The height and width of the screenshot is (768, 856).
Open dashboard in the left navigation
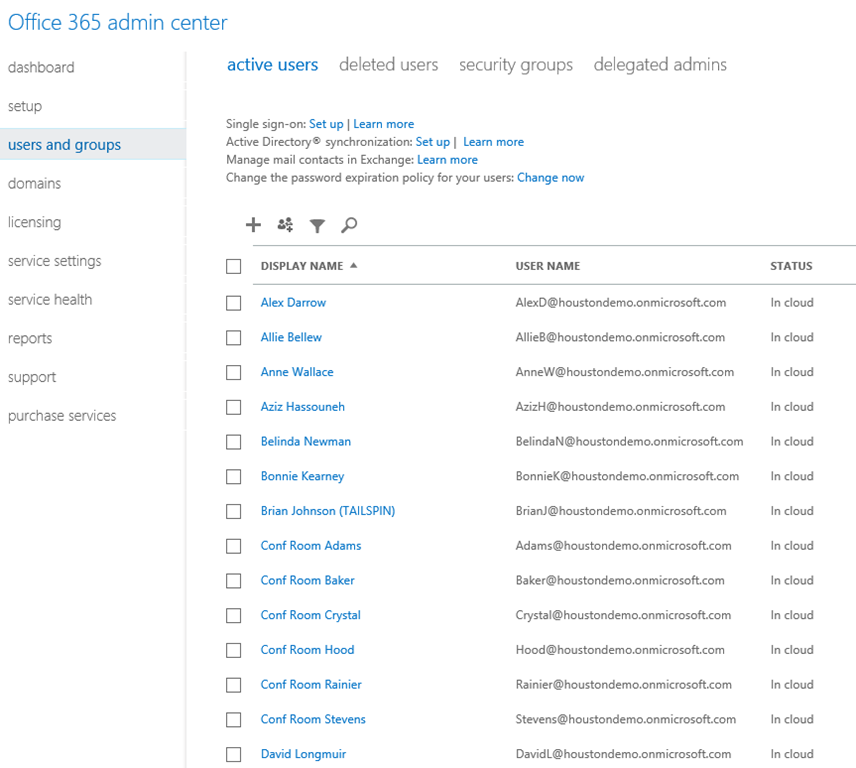pyautogui.click(x=41, y=67)
